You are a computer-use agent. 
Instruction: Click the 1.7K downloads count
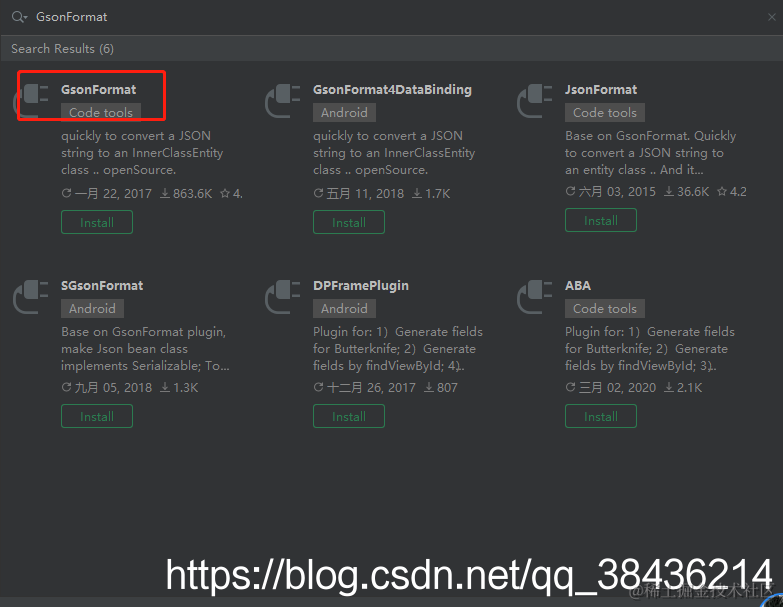pos(431,194)
